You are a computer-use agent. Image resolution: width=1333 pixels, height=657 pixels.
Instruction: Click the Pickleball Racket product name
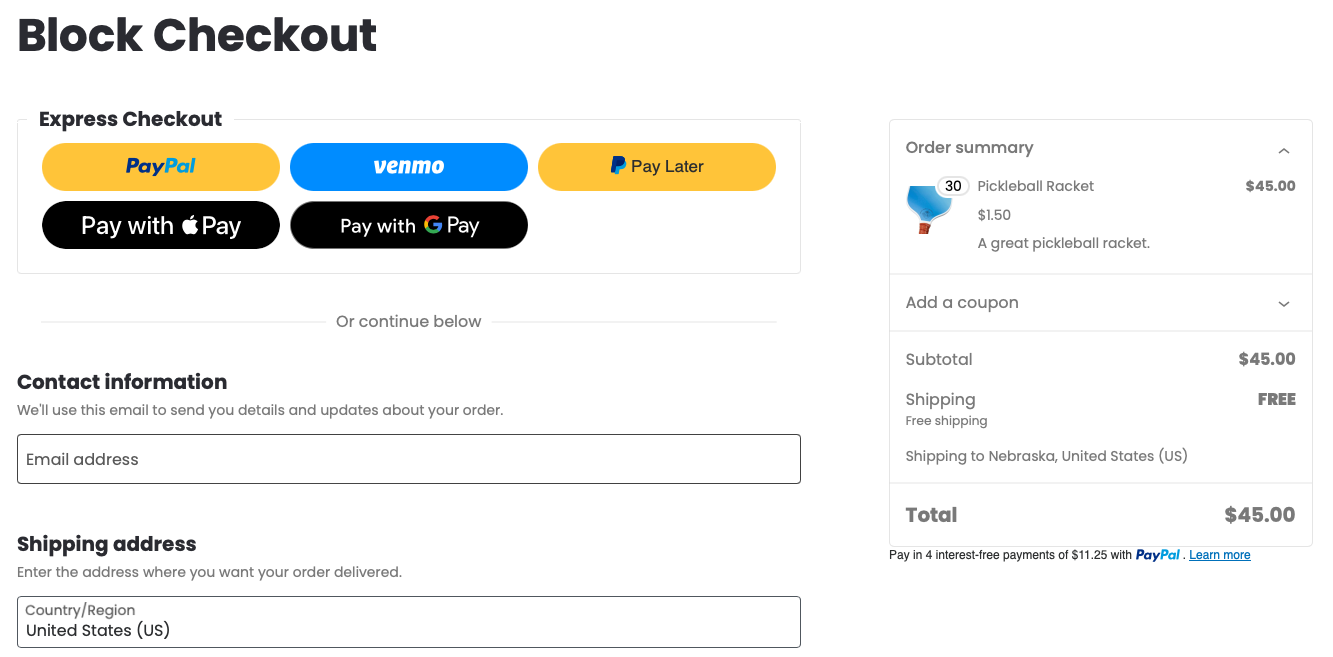1035,186
